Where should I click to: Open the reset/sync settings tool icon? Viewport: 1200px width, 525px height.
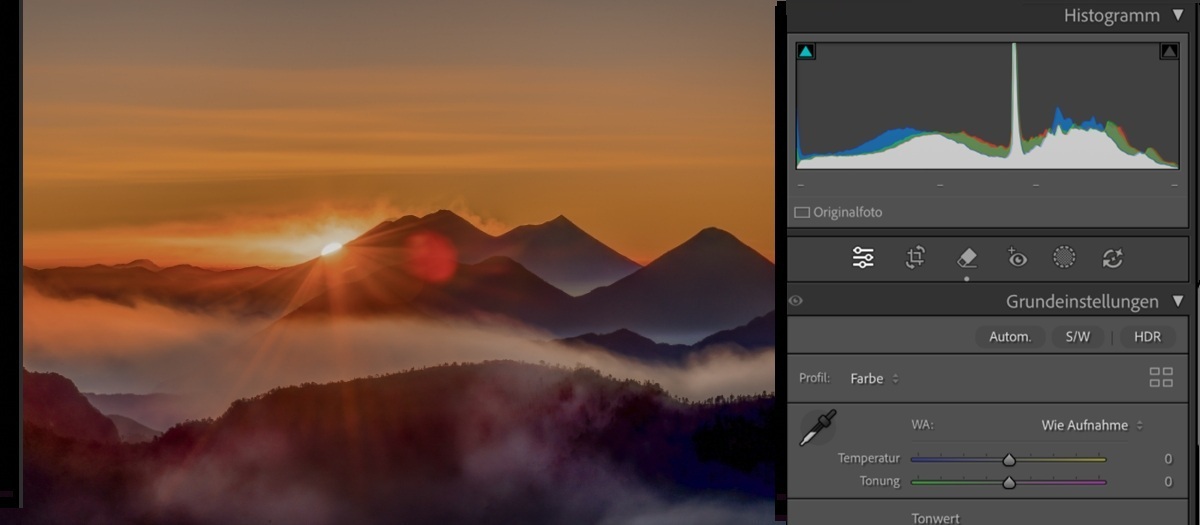[x=1113, y=258]
